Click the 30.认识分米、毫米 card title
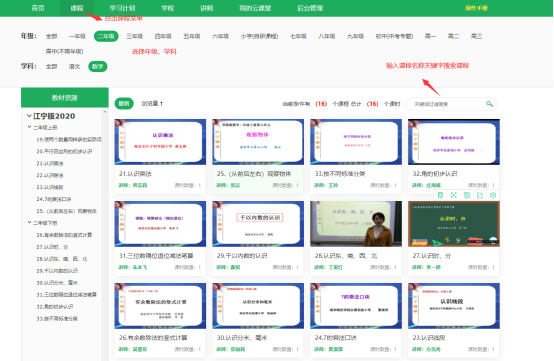Image resolution: width=554 pixels, height=361 pixels. [x=242, y=337]
